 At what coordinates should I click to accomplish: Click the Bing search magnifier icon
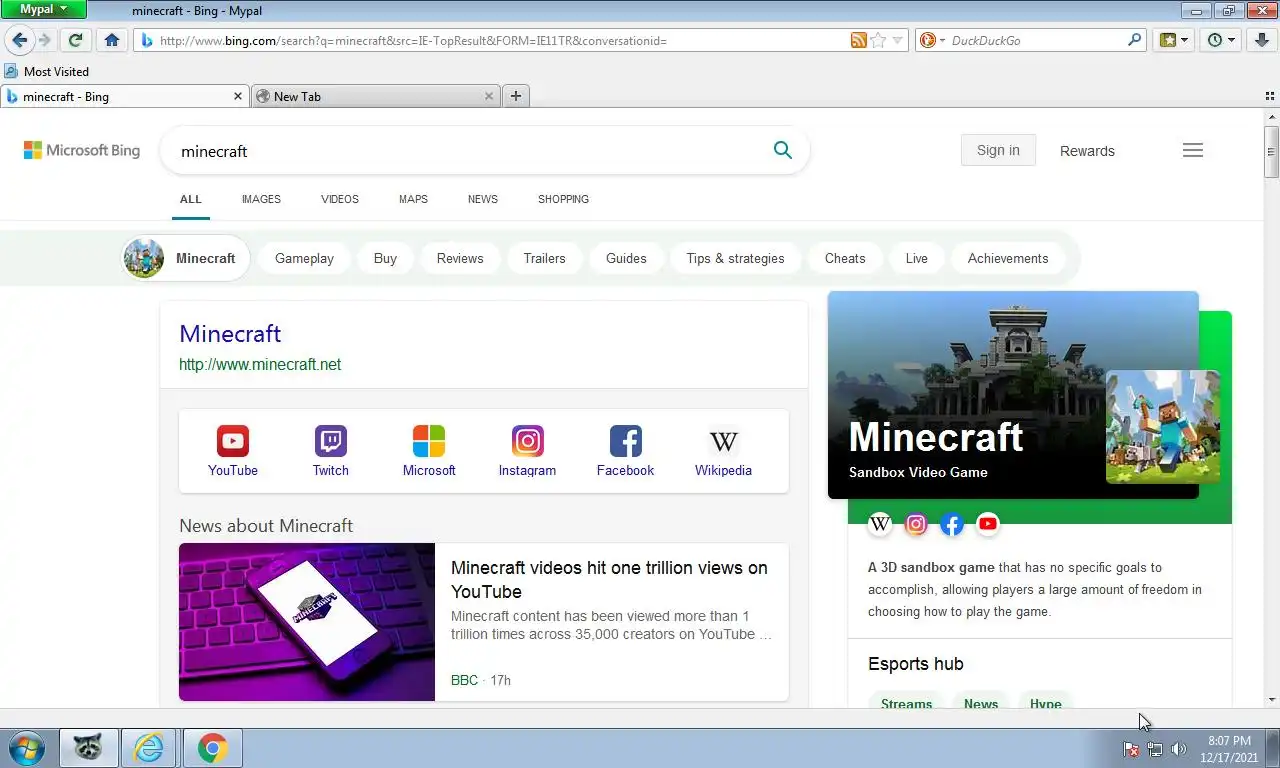click(782, 150)
